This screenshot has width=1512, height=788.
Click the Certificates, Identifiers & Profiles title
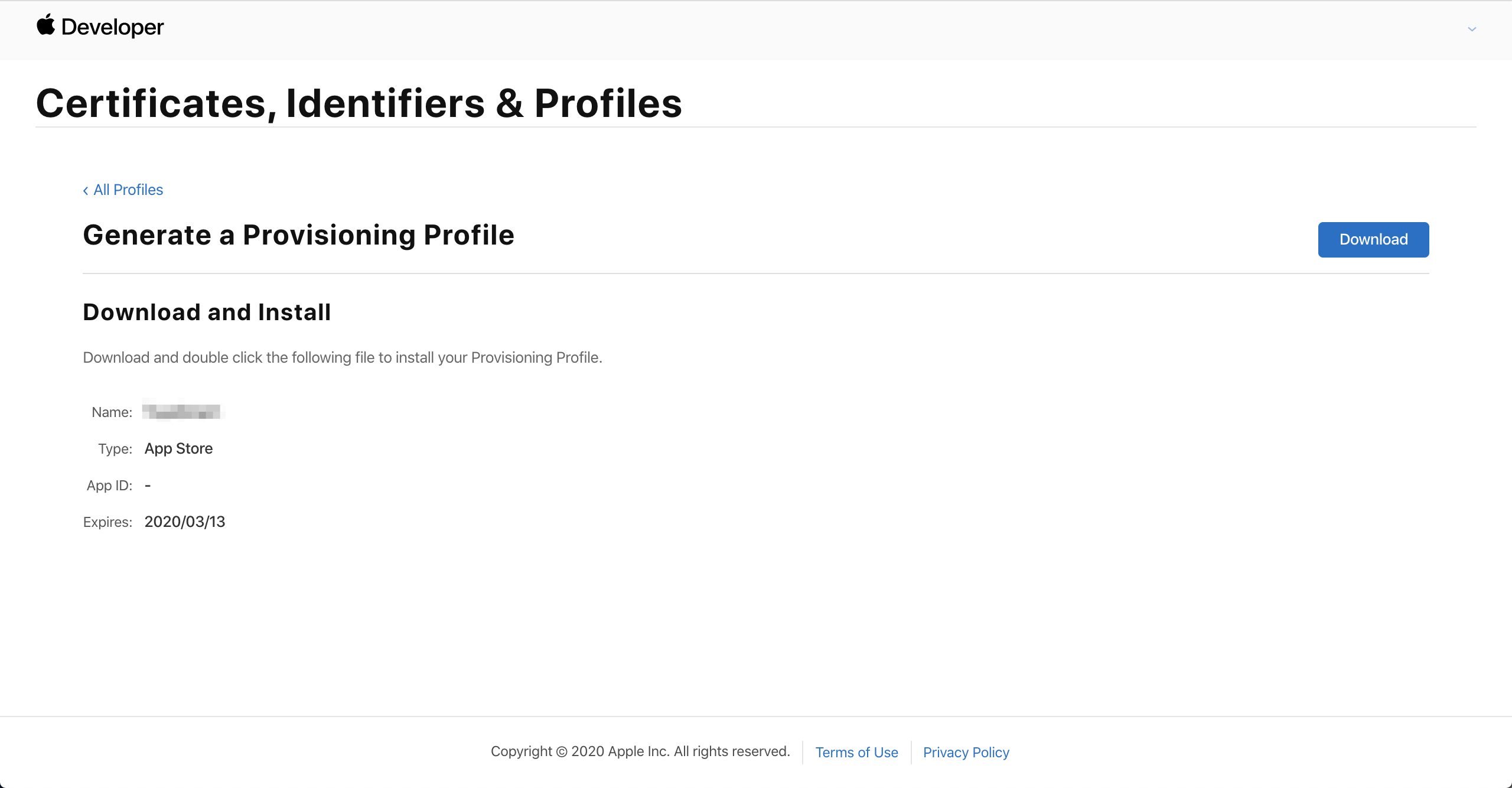click(x=359, y=103)
